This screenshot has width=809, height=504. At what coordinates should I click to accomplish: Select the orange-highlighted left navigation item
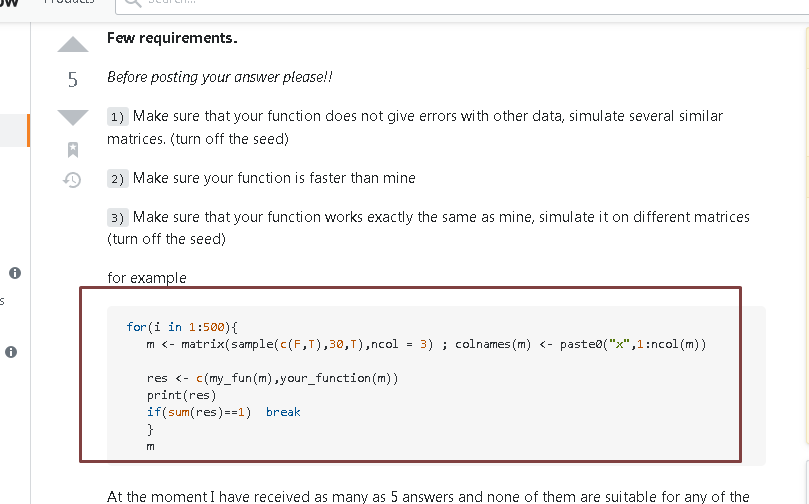pos(15,131)
